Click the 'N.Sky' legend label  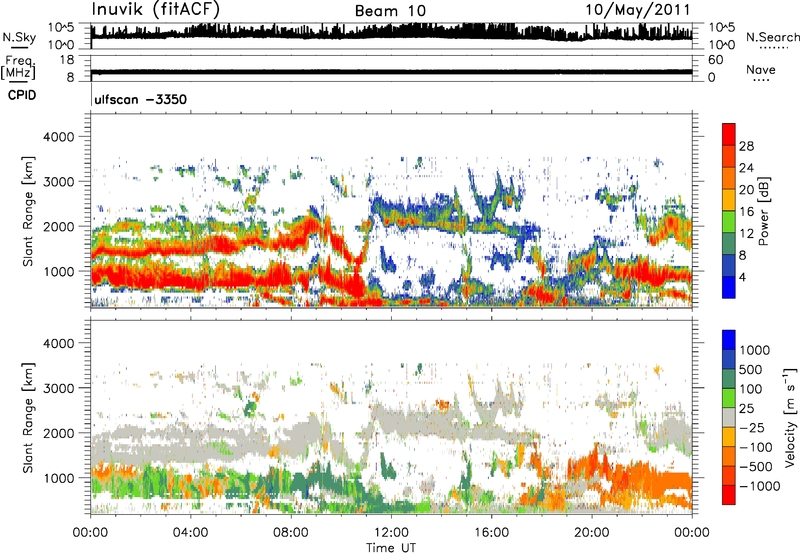pos(19,37)
